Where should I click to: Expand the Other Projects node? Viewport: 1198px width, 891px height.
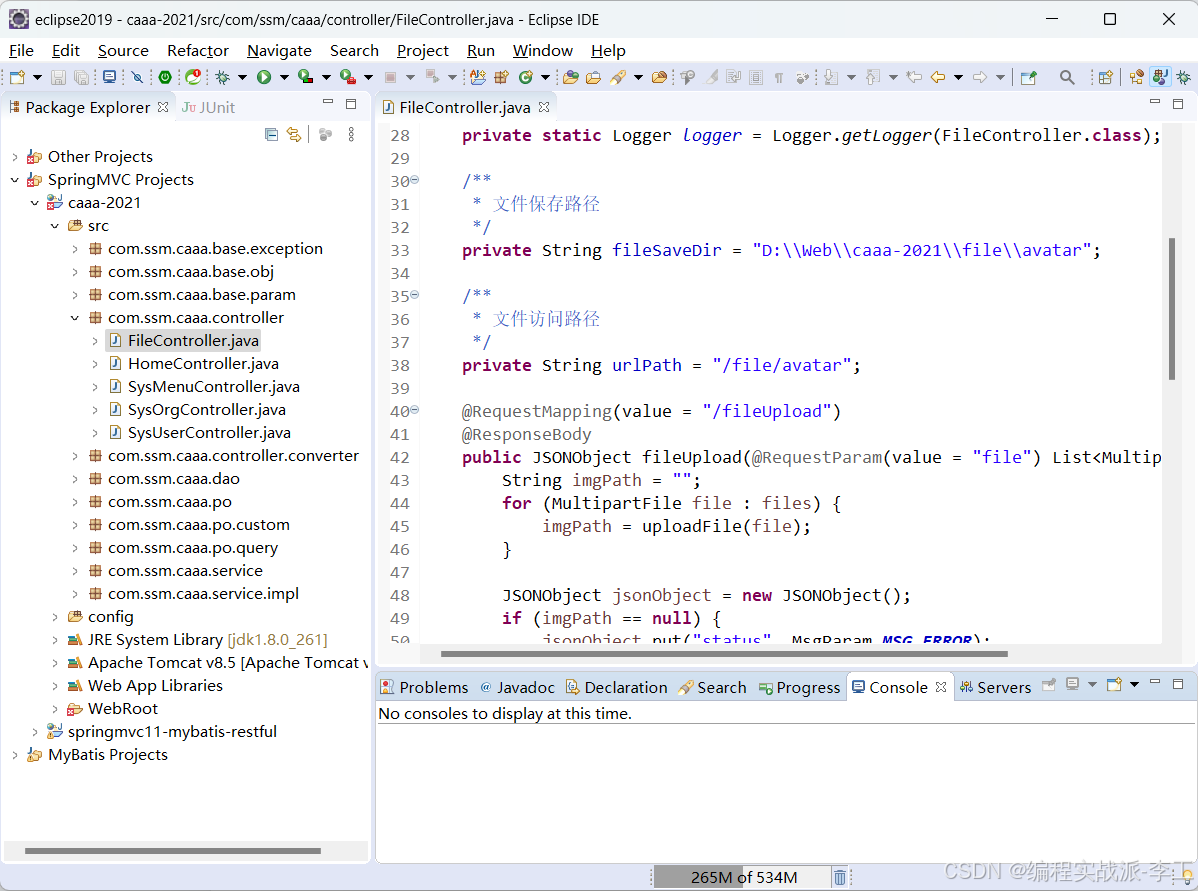point(15,157)
